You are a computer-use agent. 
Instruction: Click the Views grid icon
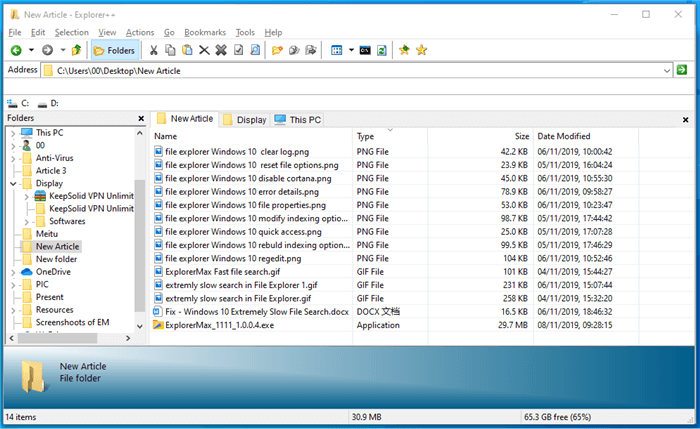pyautogui.click(x=337, y=50)
